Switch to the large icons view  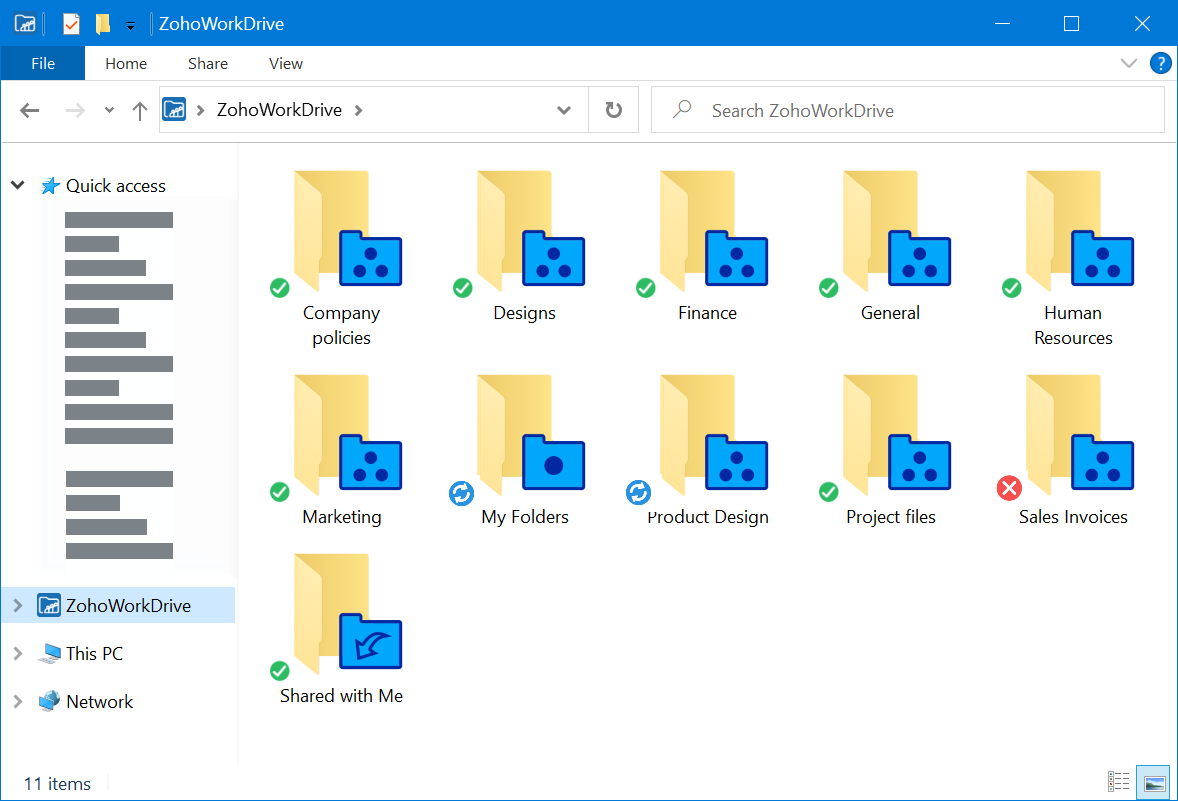1153,782
